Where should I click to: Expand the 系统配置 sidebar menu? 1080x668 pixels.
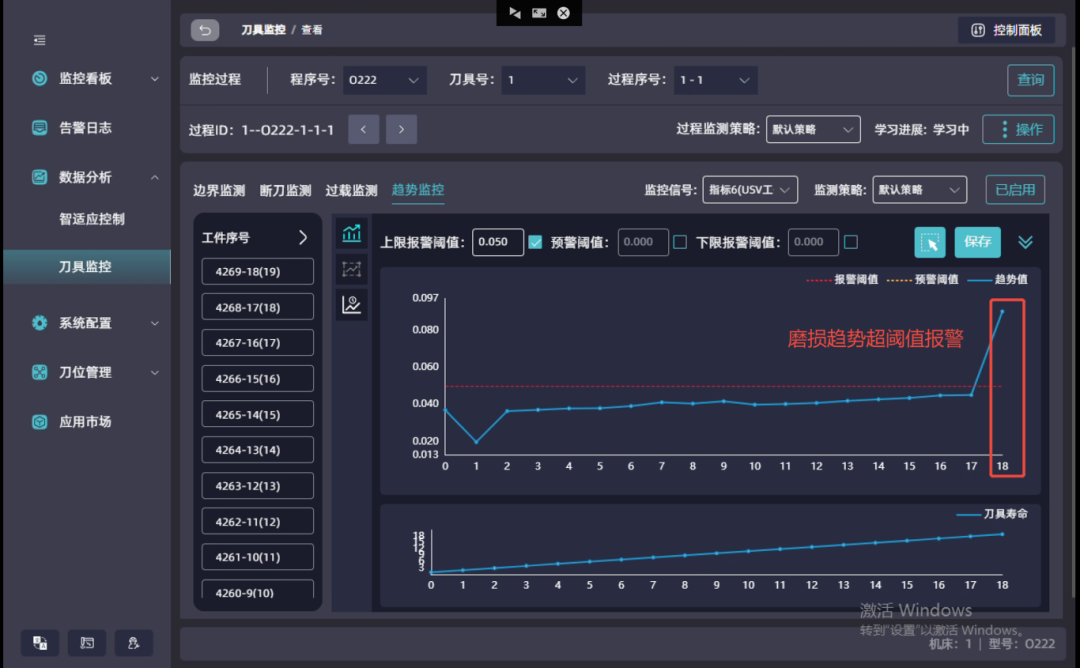click(155, 323)
